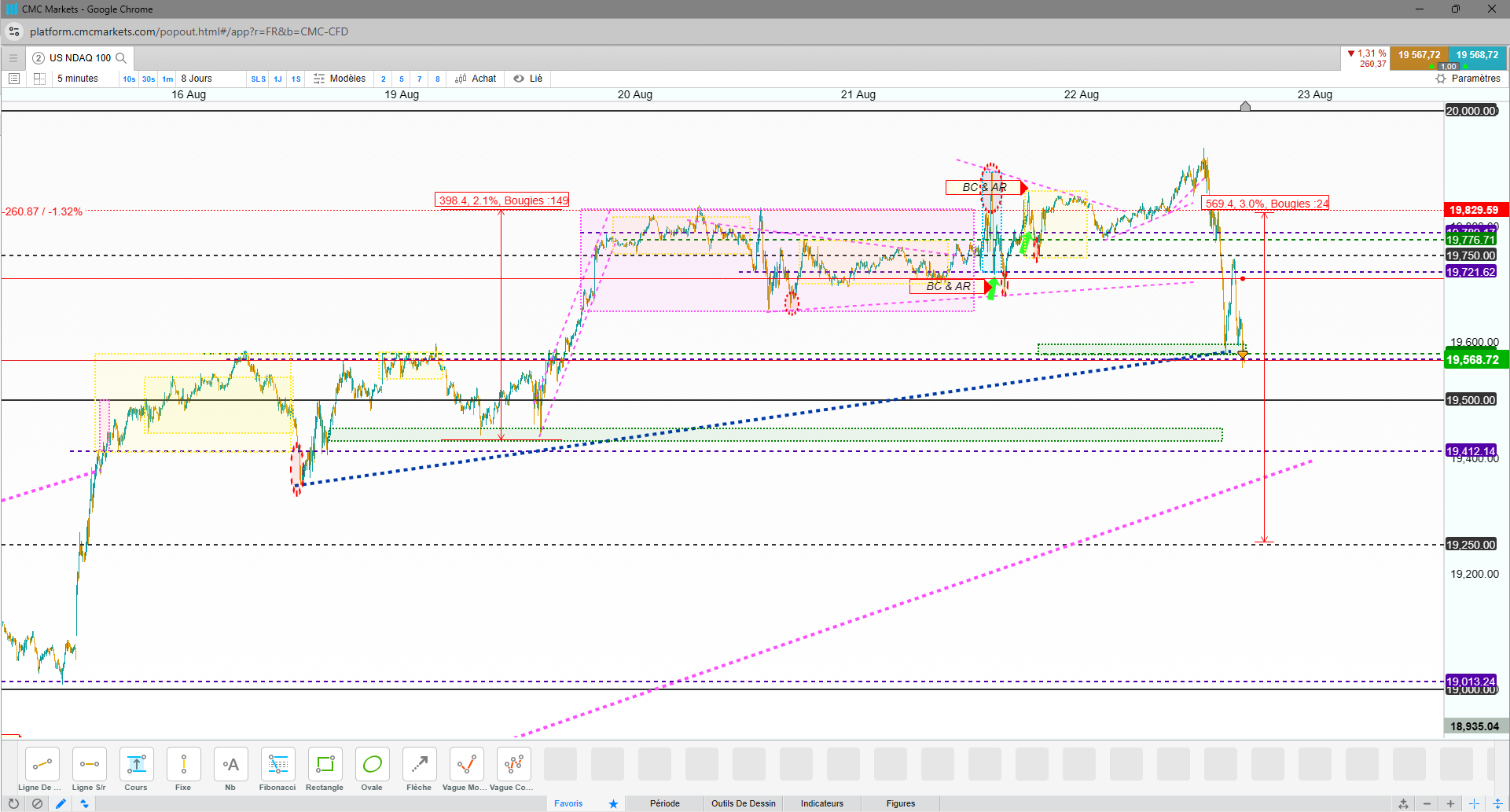This screenshot has width=1510, height=812.
Task: Activate the Nb text annotation tool
Action: click(x=230, y=769)
